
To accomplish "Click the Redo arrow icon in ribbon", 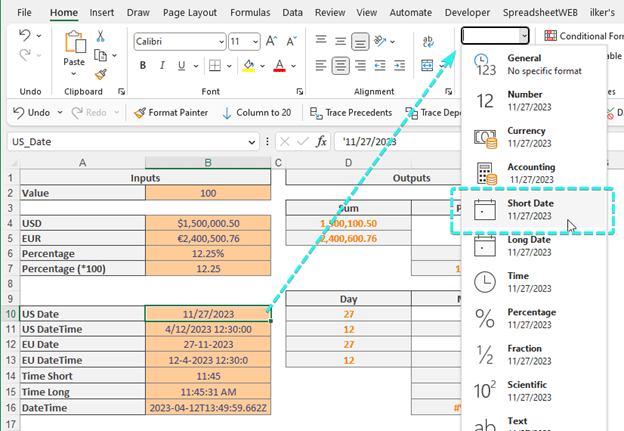I will click(x=25, y=55).
